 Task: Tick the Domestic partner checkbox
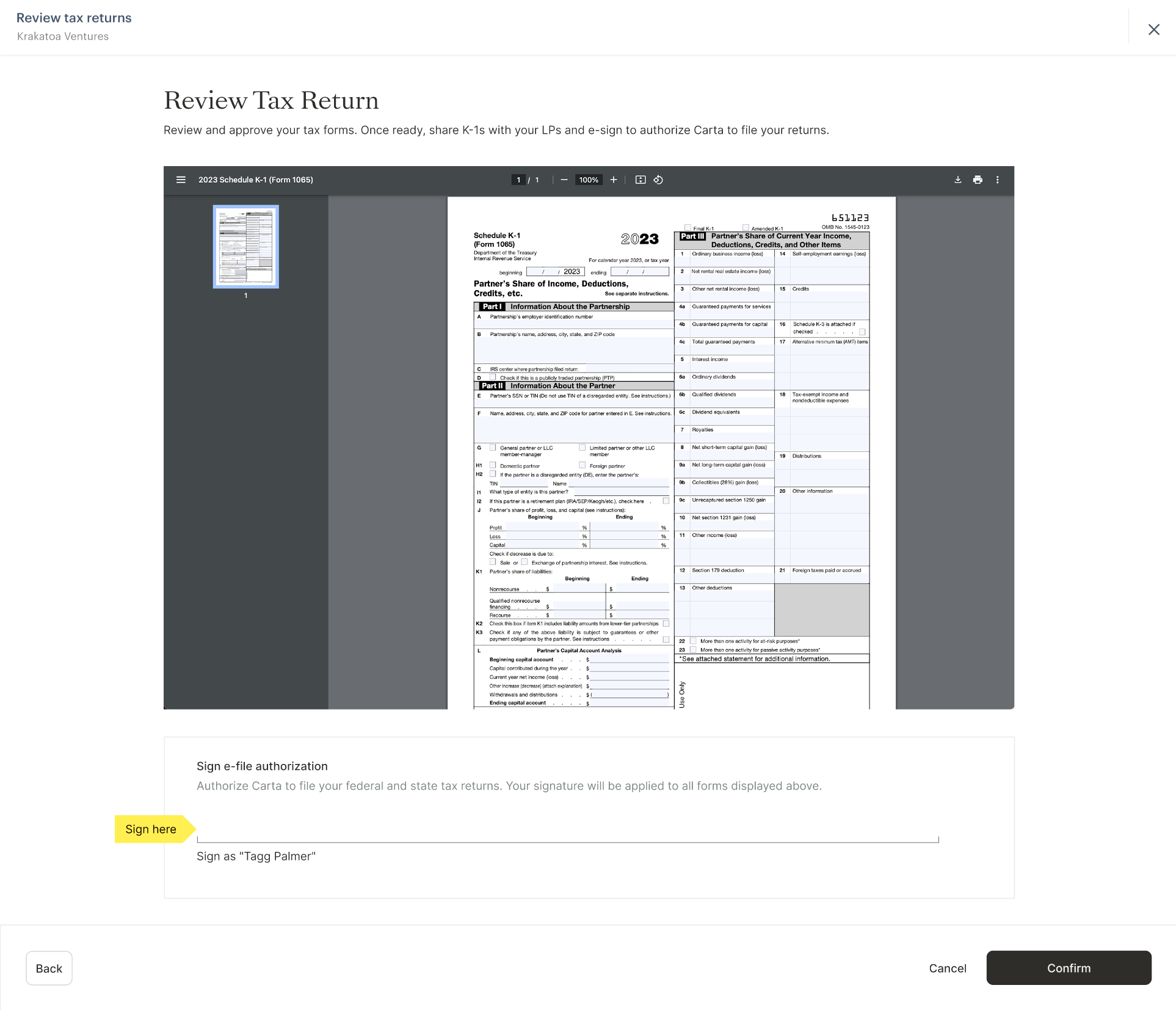(x=493, y=465)
